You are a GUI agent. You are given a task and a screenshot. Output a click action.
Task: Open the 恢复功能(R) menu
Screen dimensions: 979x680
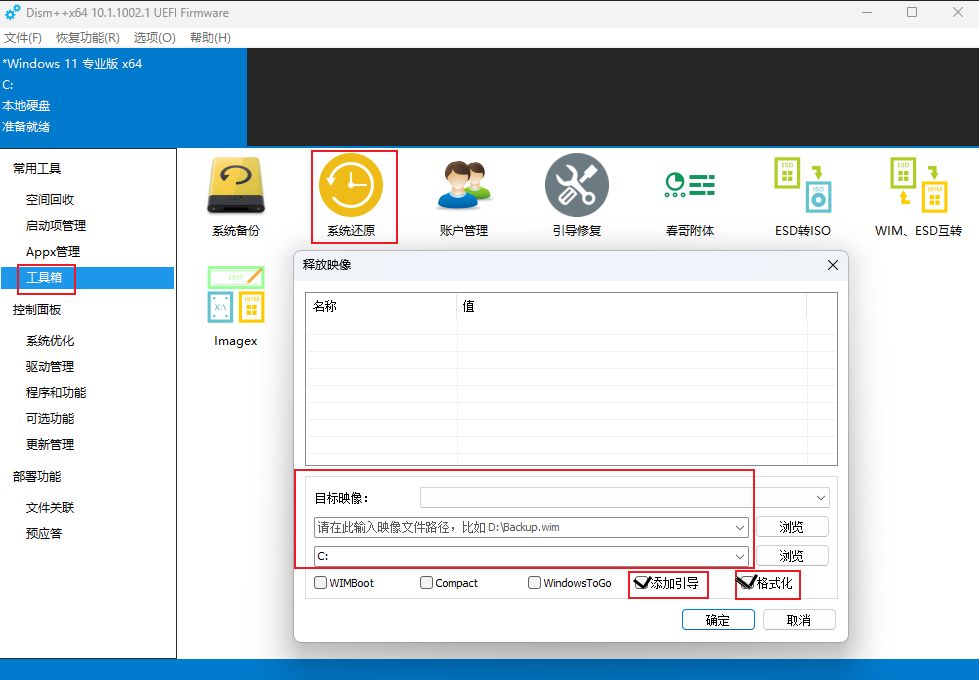[x=87, y=37]
